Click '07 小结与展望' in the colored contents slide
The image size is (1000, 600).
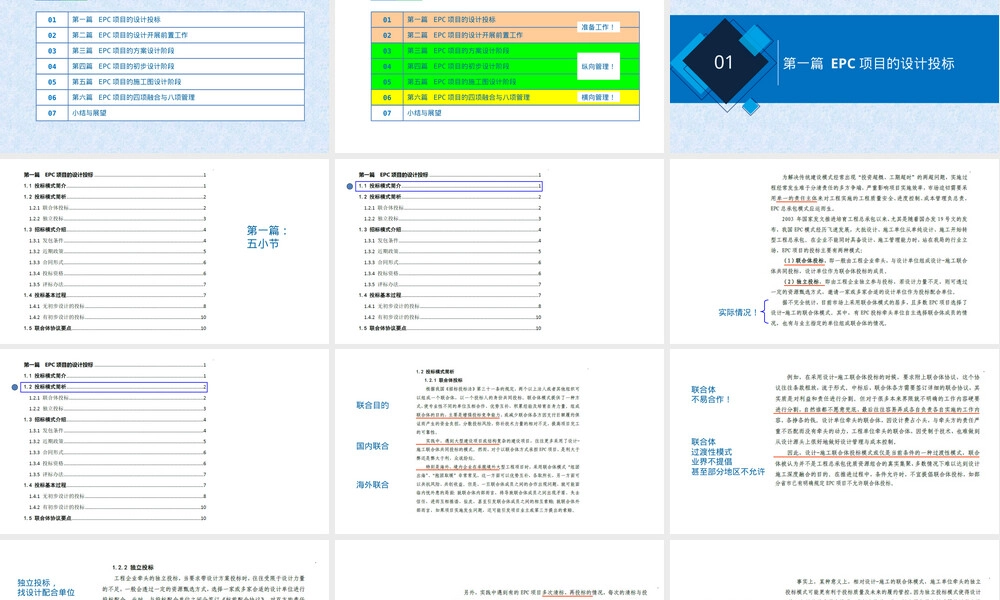[x=505, y=113]
